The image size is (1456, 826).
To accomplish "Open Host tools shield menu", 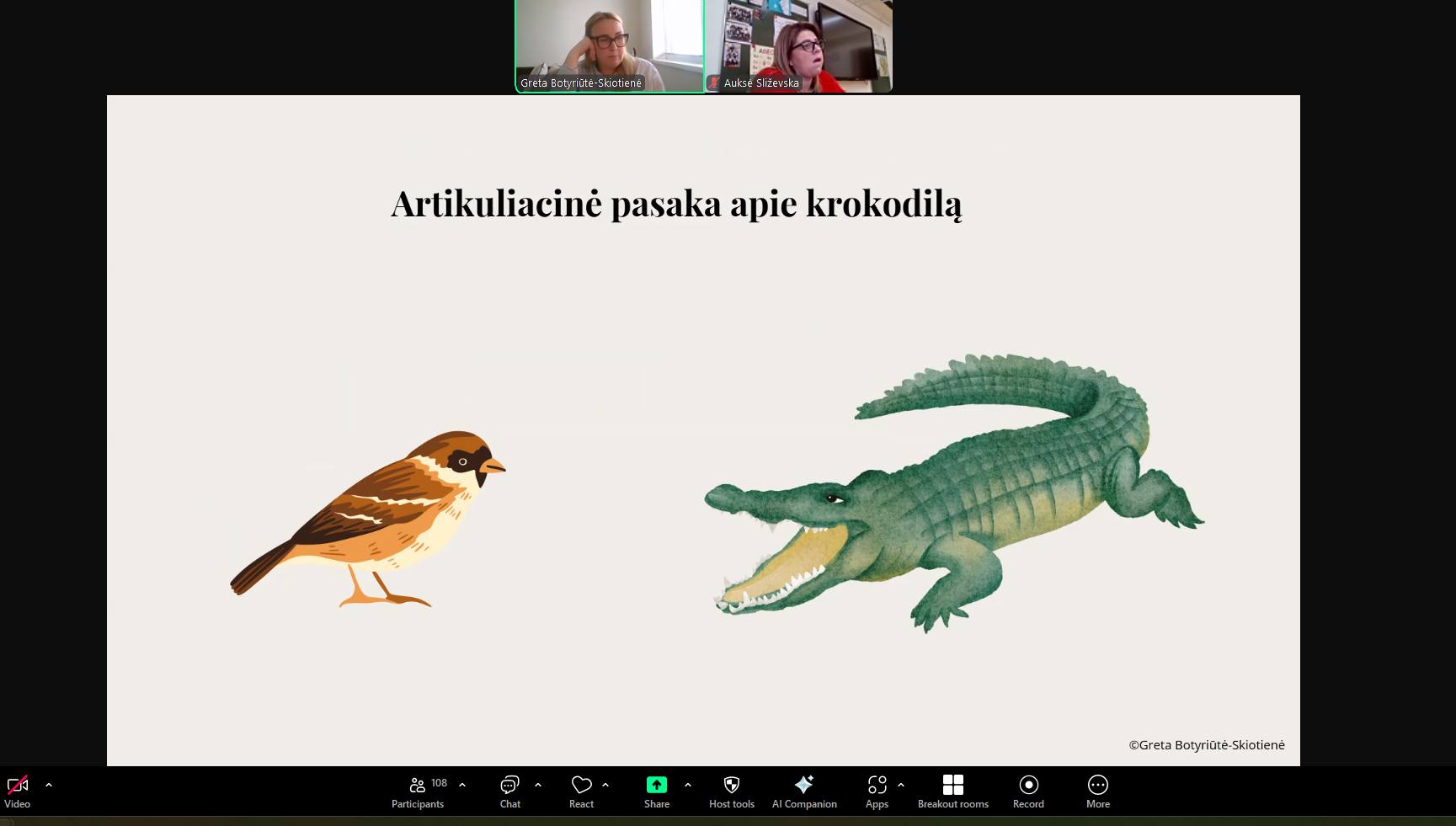I will [731, 791].
